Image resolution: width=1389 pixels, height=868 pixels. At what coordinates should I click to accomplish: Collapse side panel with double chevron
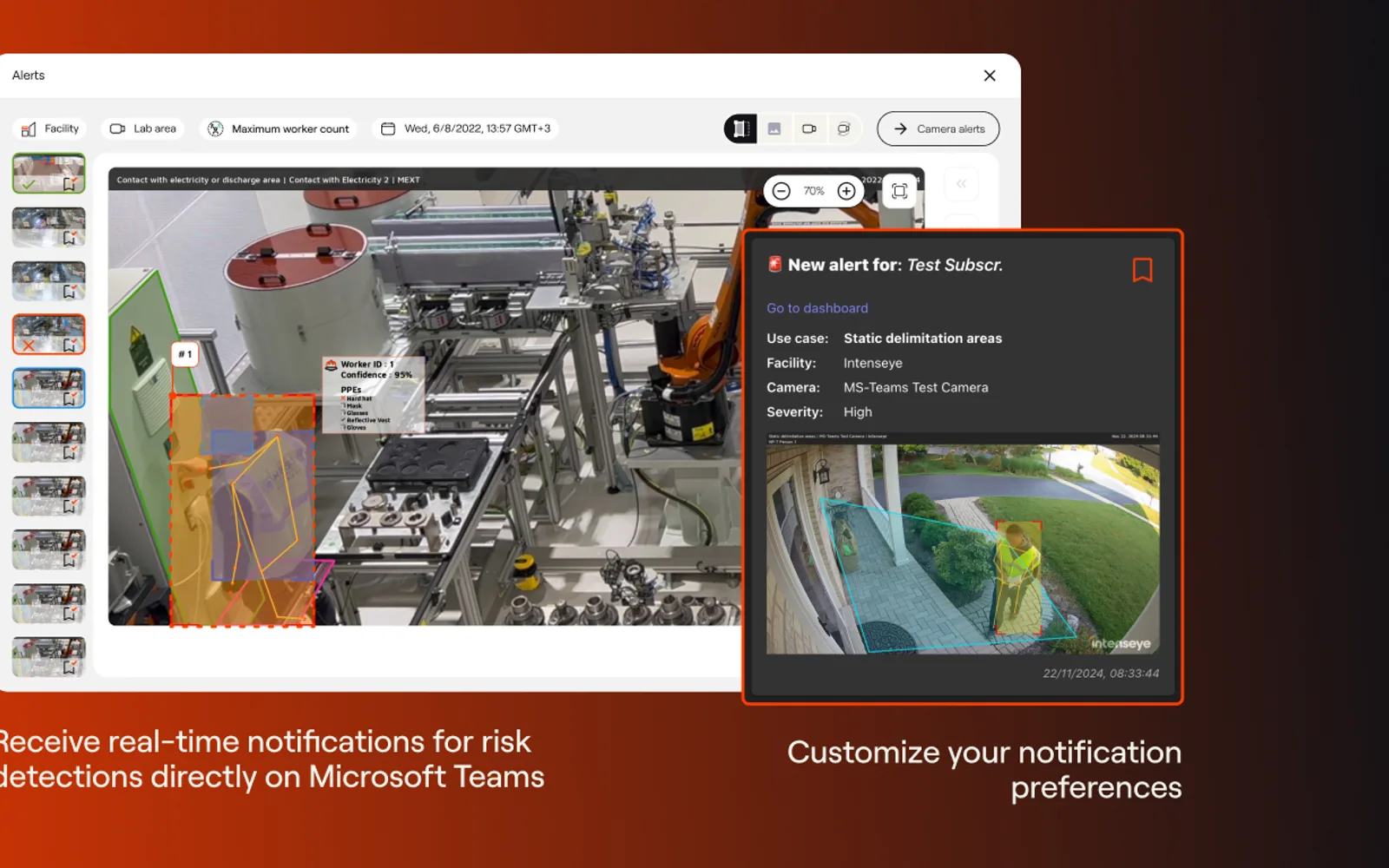(x=961, y=184)
